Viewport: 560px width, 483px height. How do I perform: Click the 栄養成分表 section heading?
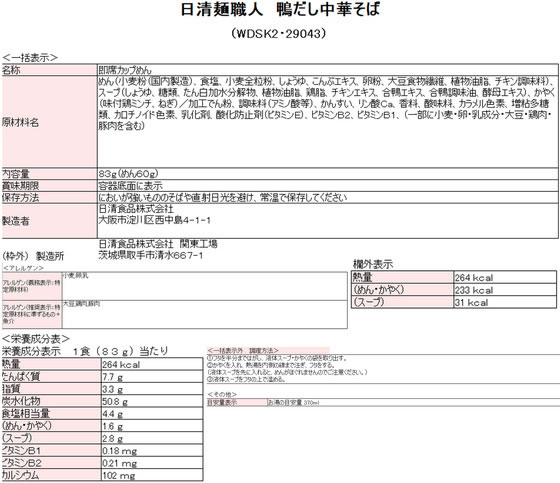point(36,339)
